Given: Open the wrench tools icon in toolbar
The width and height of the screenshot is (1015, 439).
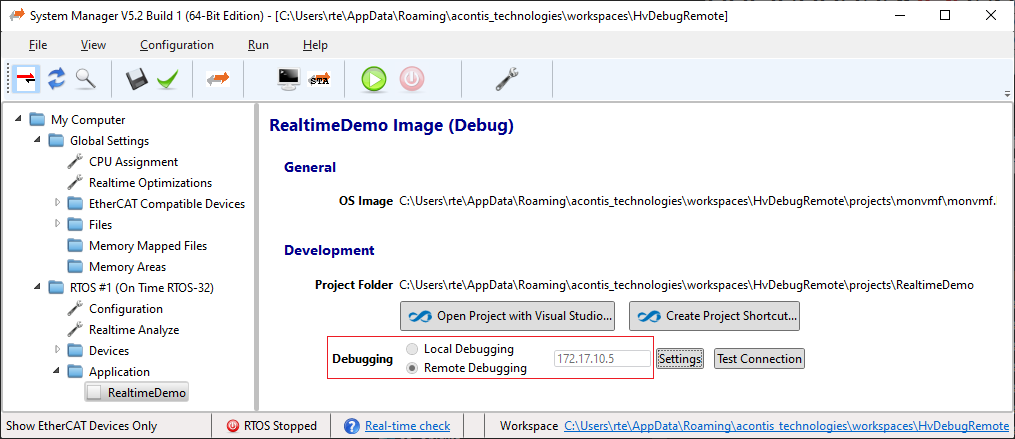Looking at the screenshot, I should [507, 79].
